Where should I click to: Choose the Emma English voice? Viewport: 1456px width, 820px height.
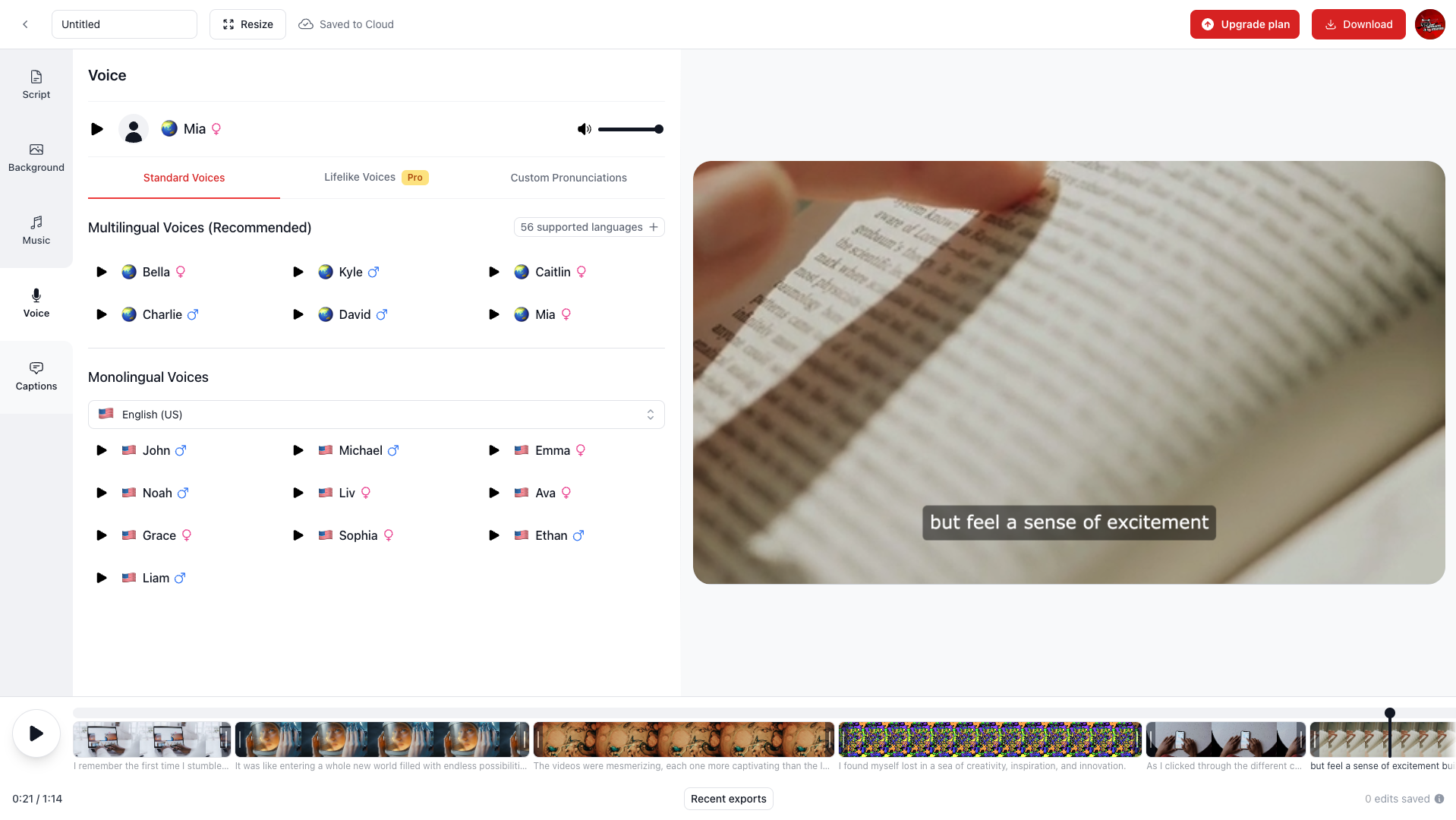point(552,450)
